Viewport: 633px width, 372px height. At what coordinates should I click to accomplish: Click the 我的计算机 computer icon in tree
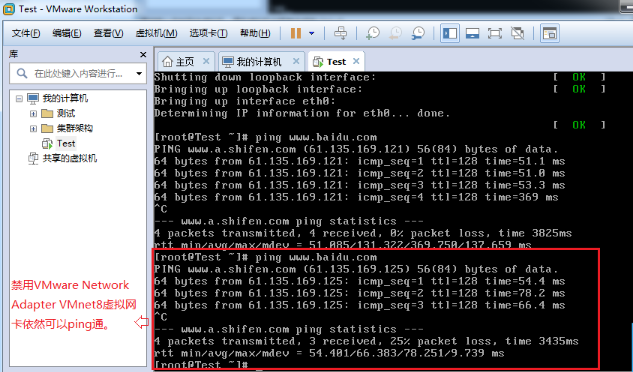click(33, 98)
